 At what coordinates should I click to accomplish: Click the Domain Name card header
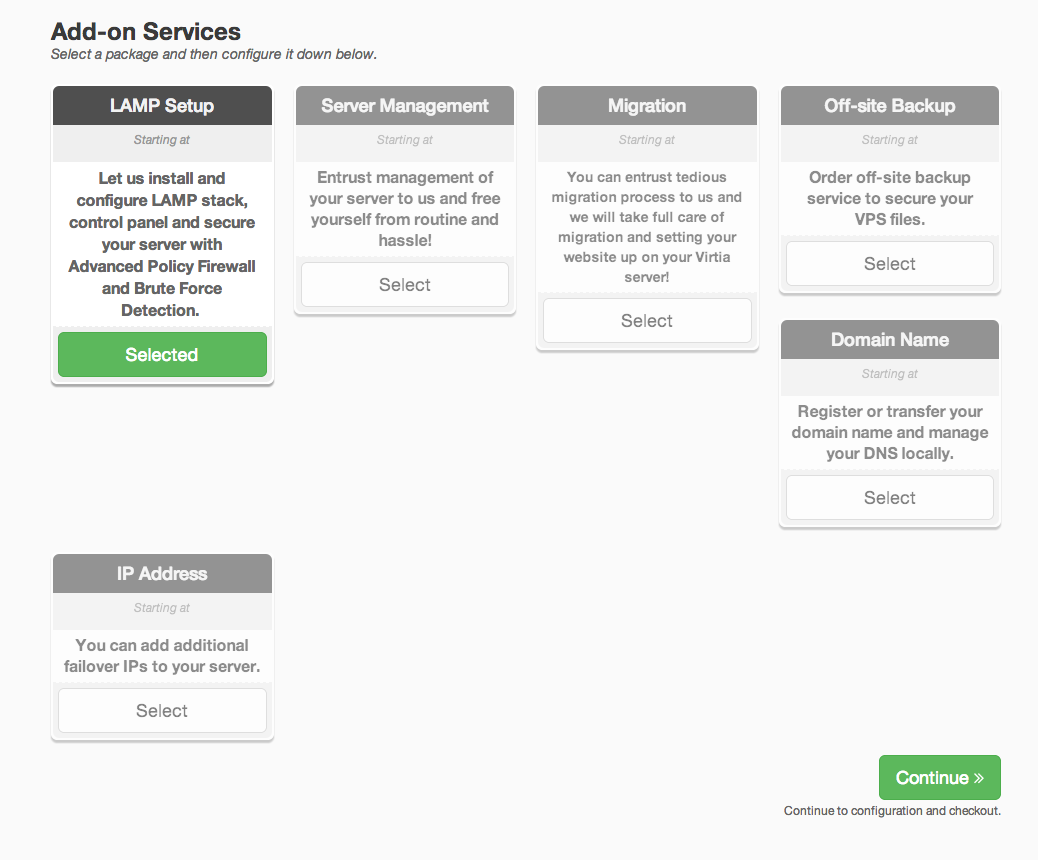[x=890, y=340]
